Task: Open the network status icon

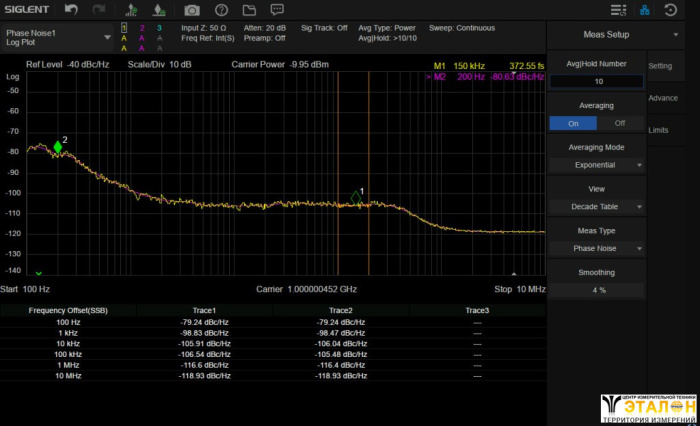Action: point(643,10)
